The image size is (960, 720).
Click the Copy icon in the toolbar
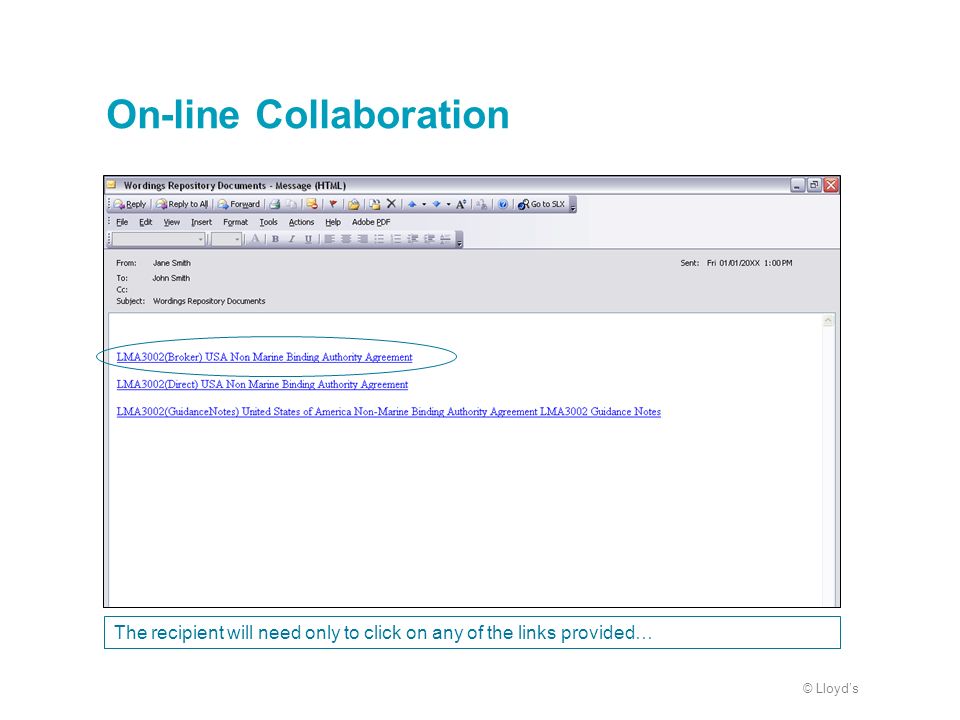click(x=291, y=204)
